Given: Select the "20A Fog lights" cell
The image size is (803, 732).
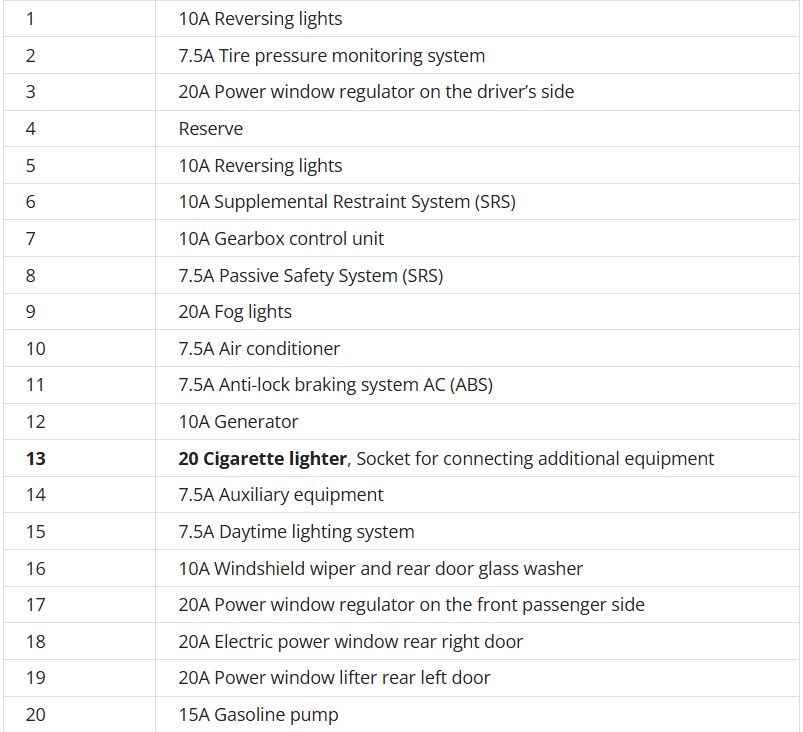Looking at the screenshot, I should click(x=235, y=312).
